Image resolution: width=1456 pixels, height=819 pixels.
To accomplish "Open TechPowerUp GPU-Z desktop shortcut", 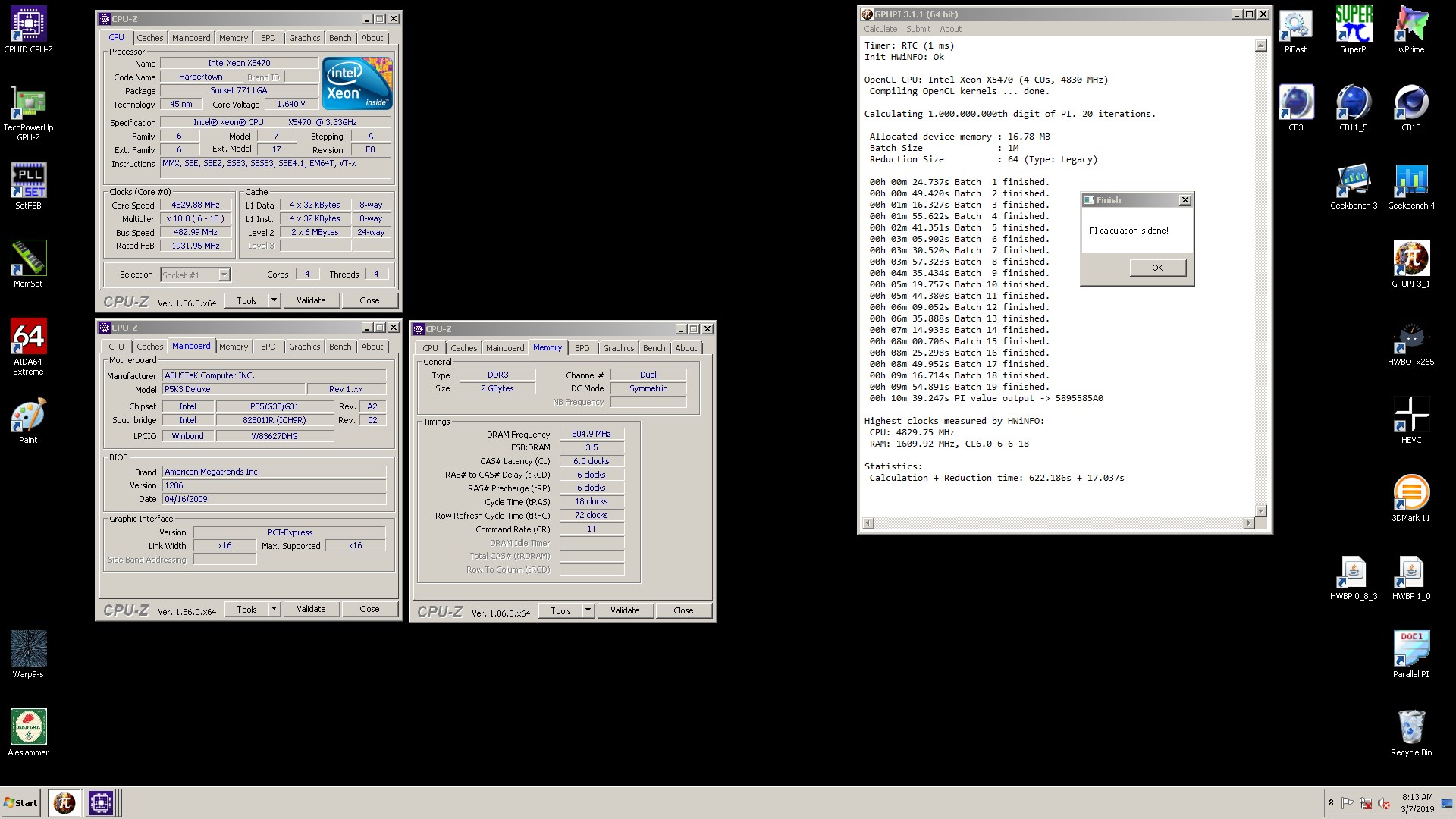I will [x=28, y=114].
